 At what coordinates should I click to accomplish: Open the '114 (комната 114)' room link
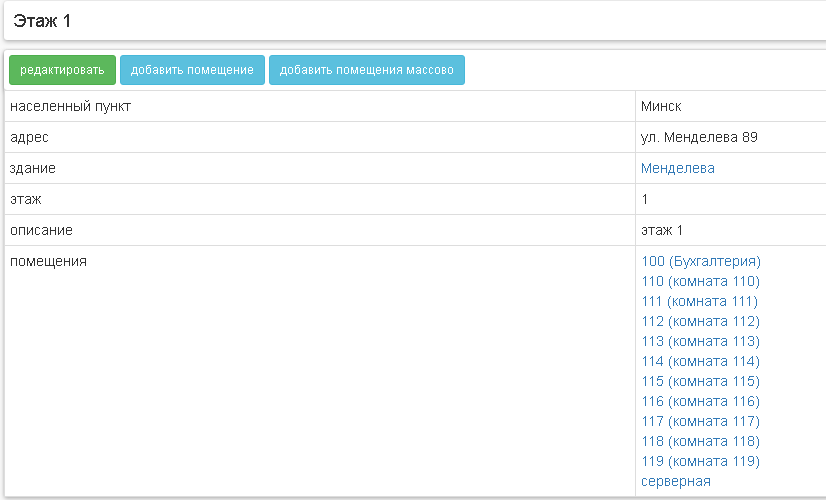pos(699,361)
